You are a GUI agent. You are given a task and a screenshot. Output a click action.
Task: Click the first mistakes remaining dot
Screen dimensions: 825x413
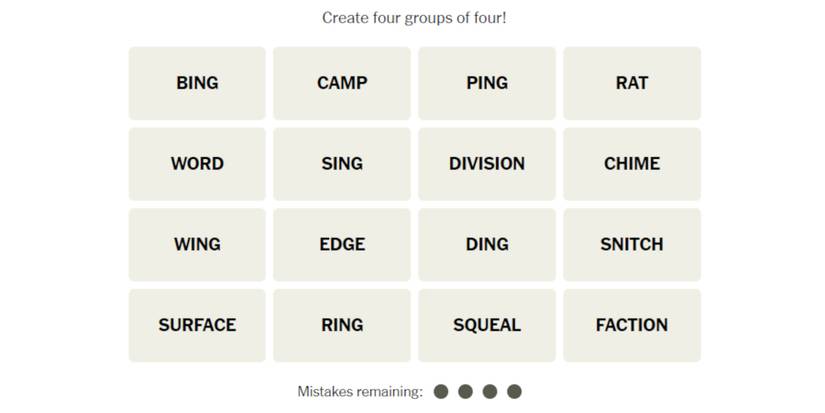(441, 392)
